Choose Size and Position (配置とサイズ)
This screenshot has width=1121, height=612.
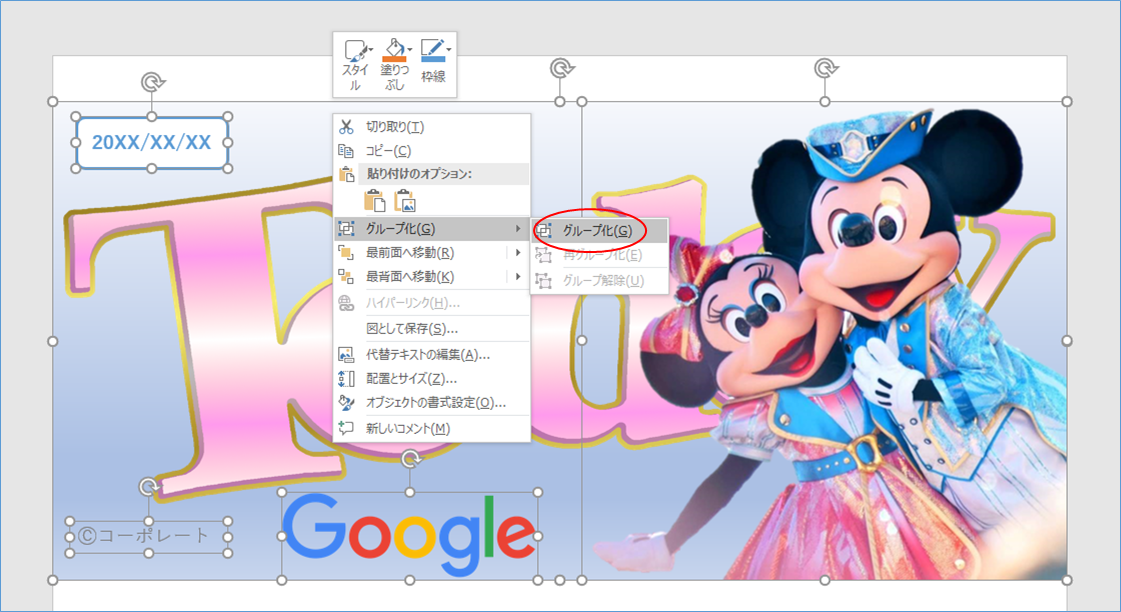point(432,379)
